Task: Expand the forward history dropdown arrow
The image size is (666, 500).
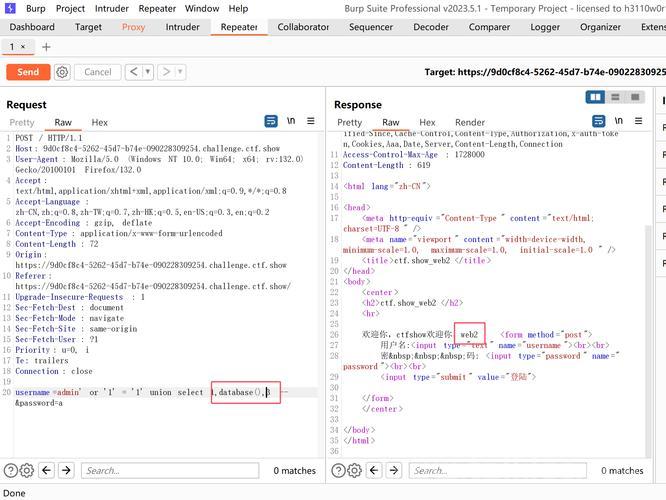Action: [180, 72]
